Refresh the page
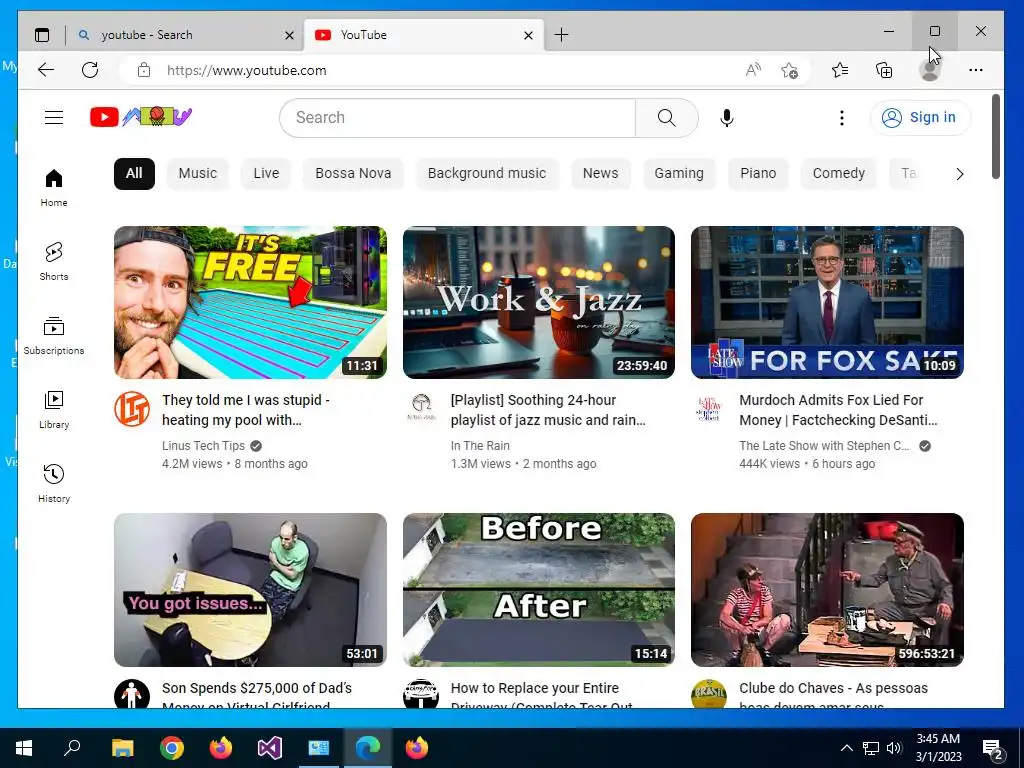This screenshot has height=768, width=1024. coord(90,70)
